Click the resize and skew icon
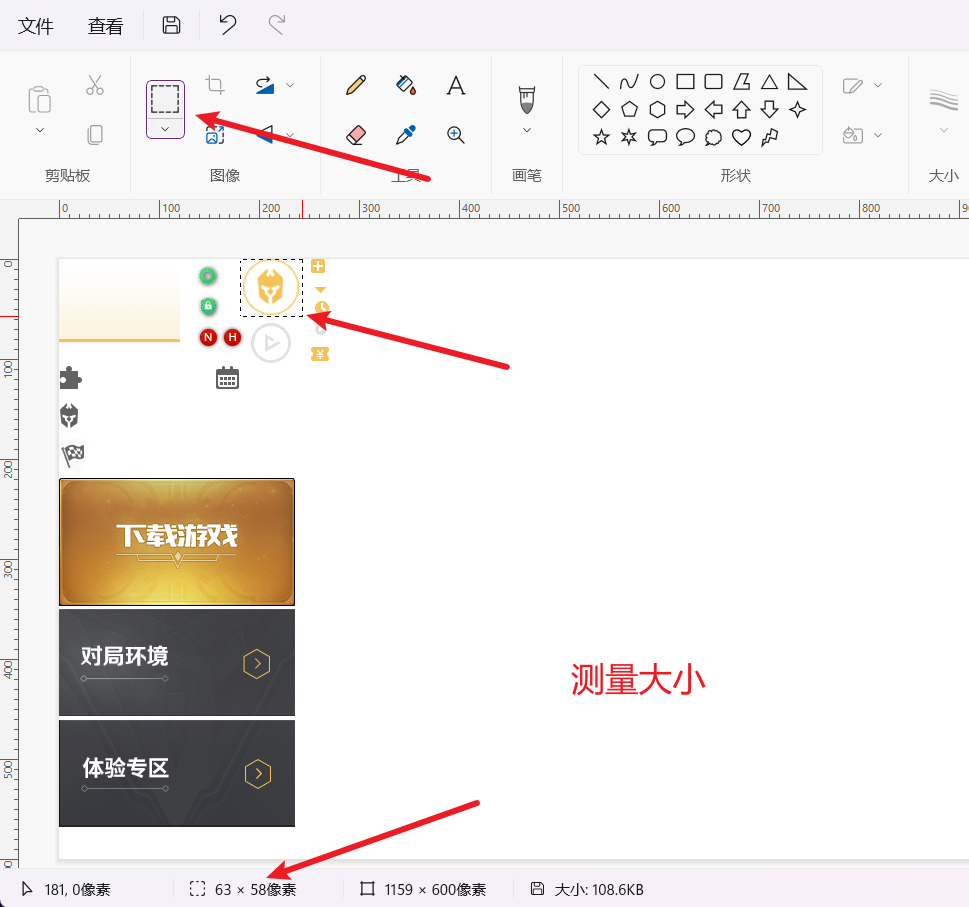 [x=215, y=135]
